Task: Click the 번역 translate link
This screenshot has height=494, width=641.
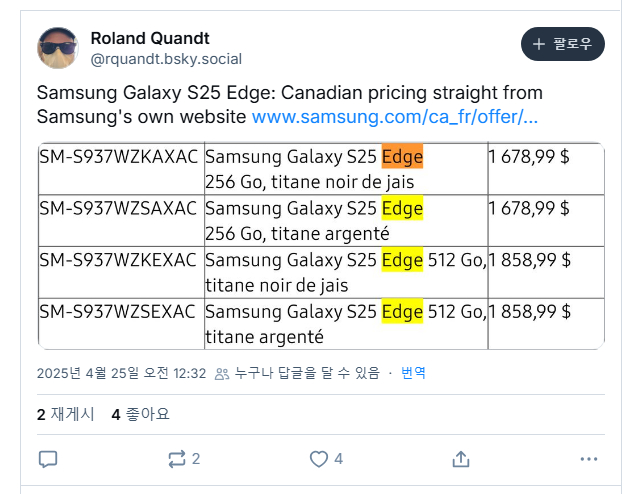Action: tap(413, 373)
